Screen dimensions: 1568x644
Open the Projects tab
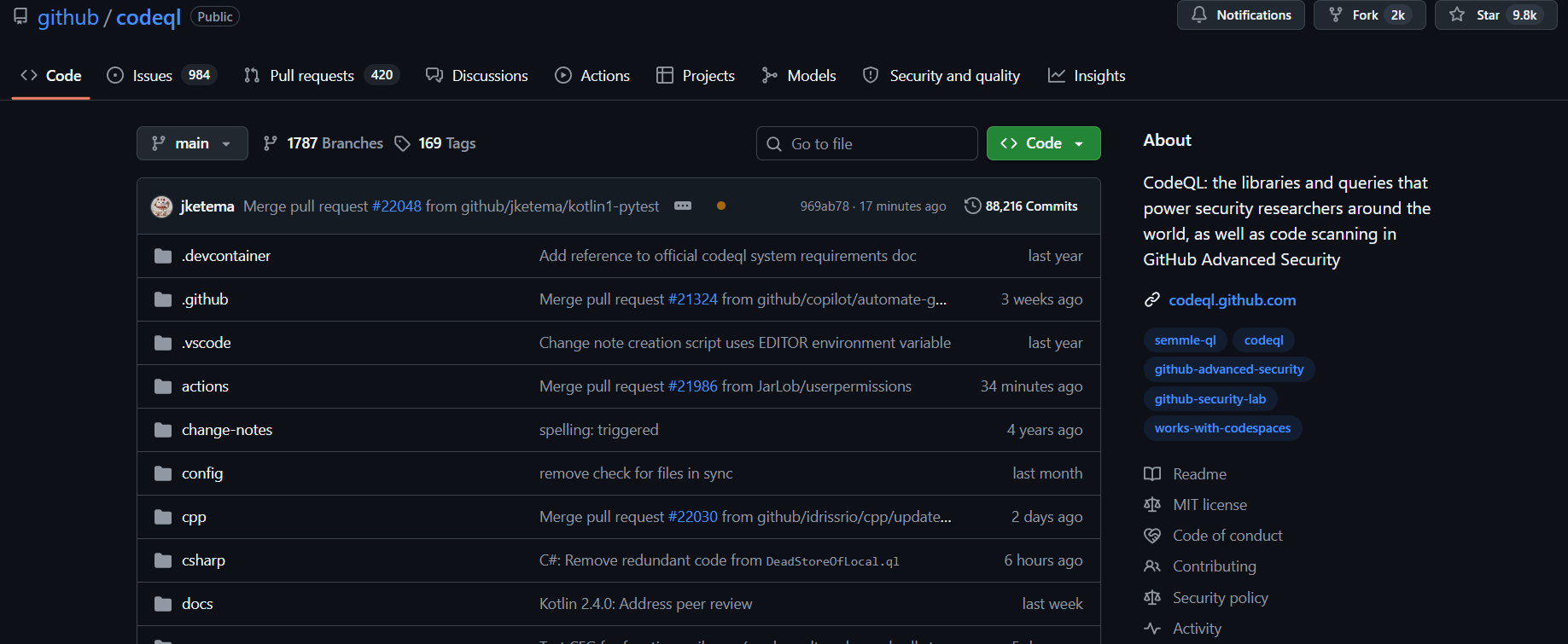click(x=695, y=76)
